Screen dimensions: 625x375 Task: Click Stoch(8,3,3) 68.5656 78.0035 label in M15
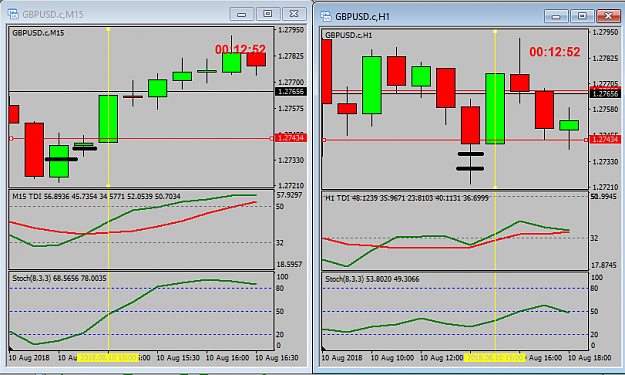coord(59,278)
